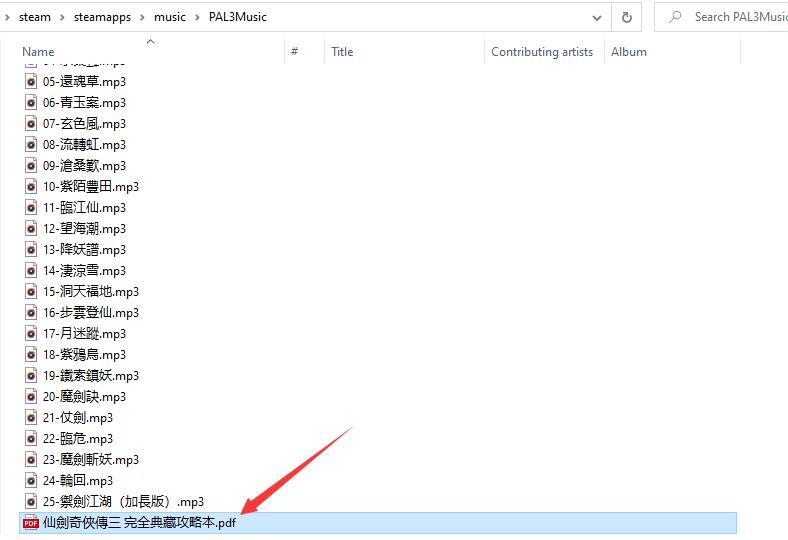Sort by Contributing artists column

(x=542, y=52)
